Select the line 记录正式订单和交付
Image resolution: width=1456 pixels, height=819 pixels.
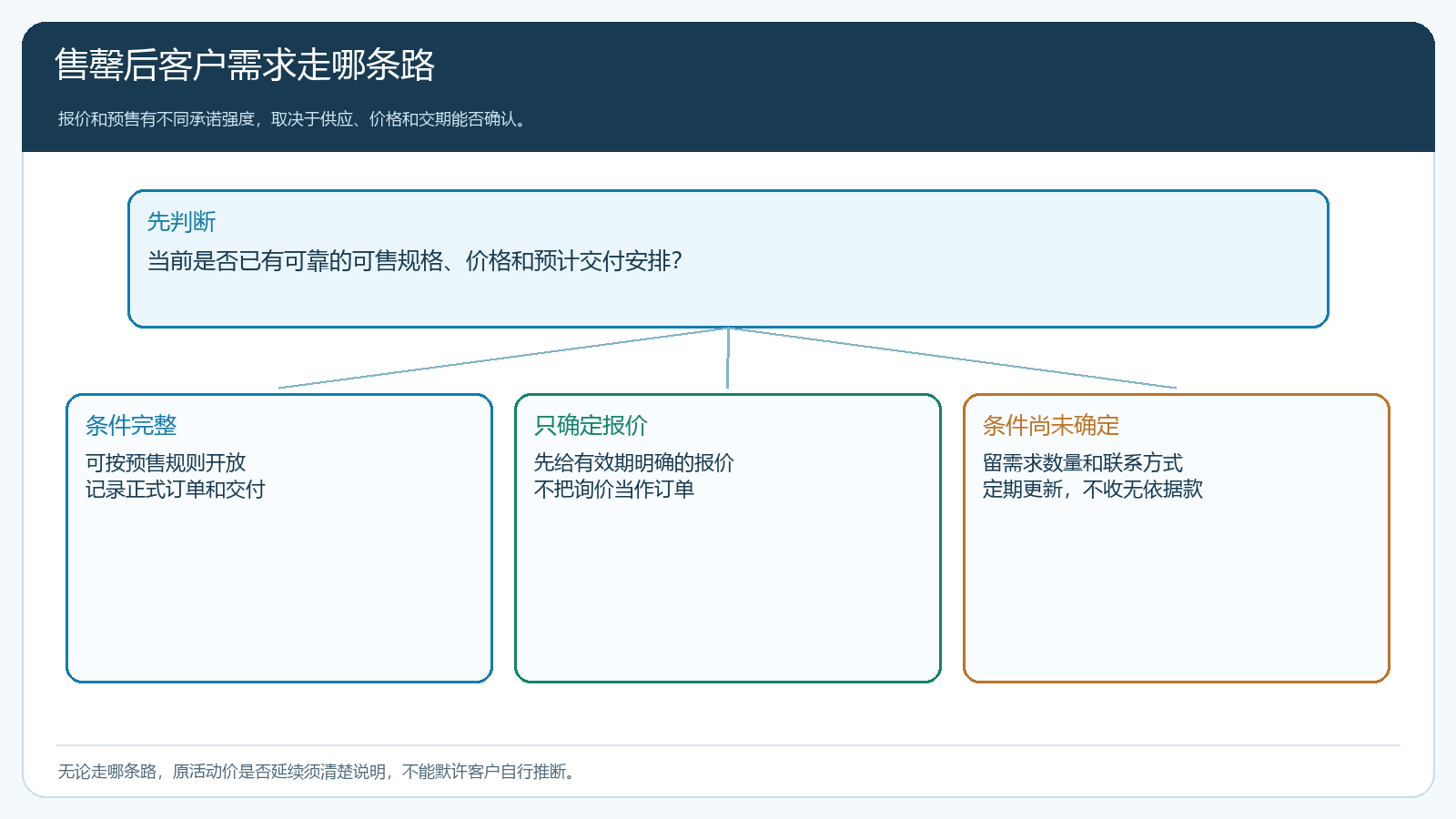coord(176,489)
